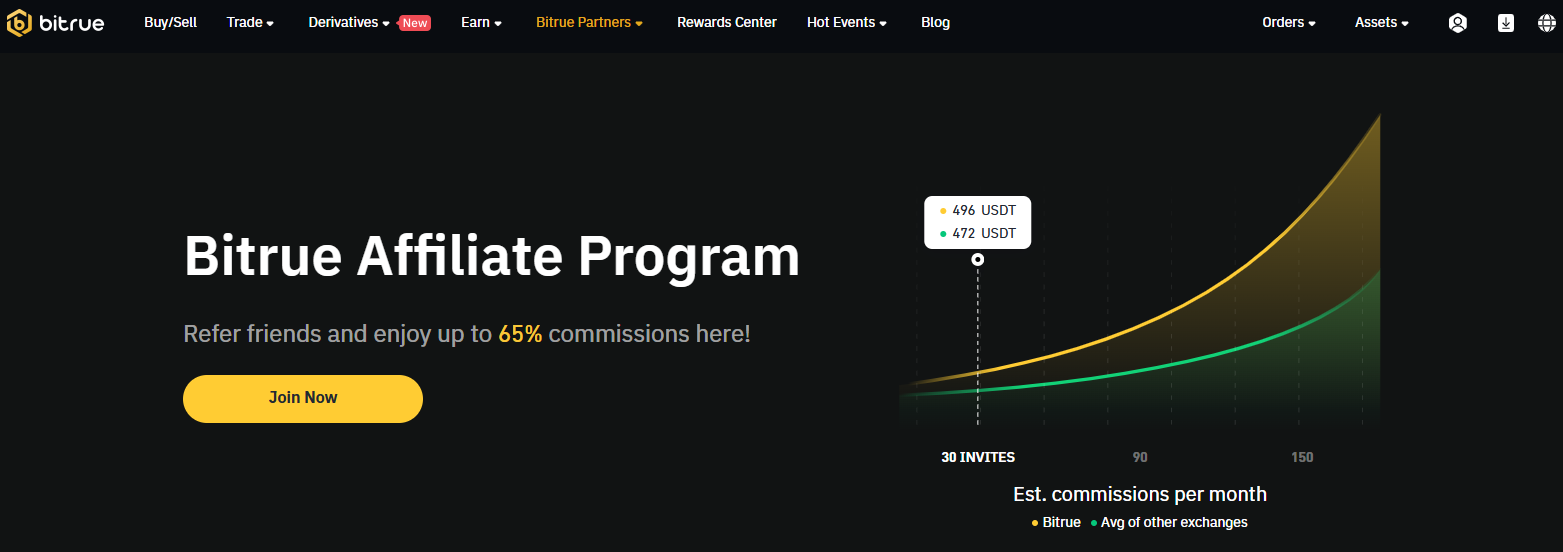This screenshot has width=1563, height=552.
Task: Click the 65% commissions text
Action: tap(520, 334)
